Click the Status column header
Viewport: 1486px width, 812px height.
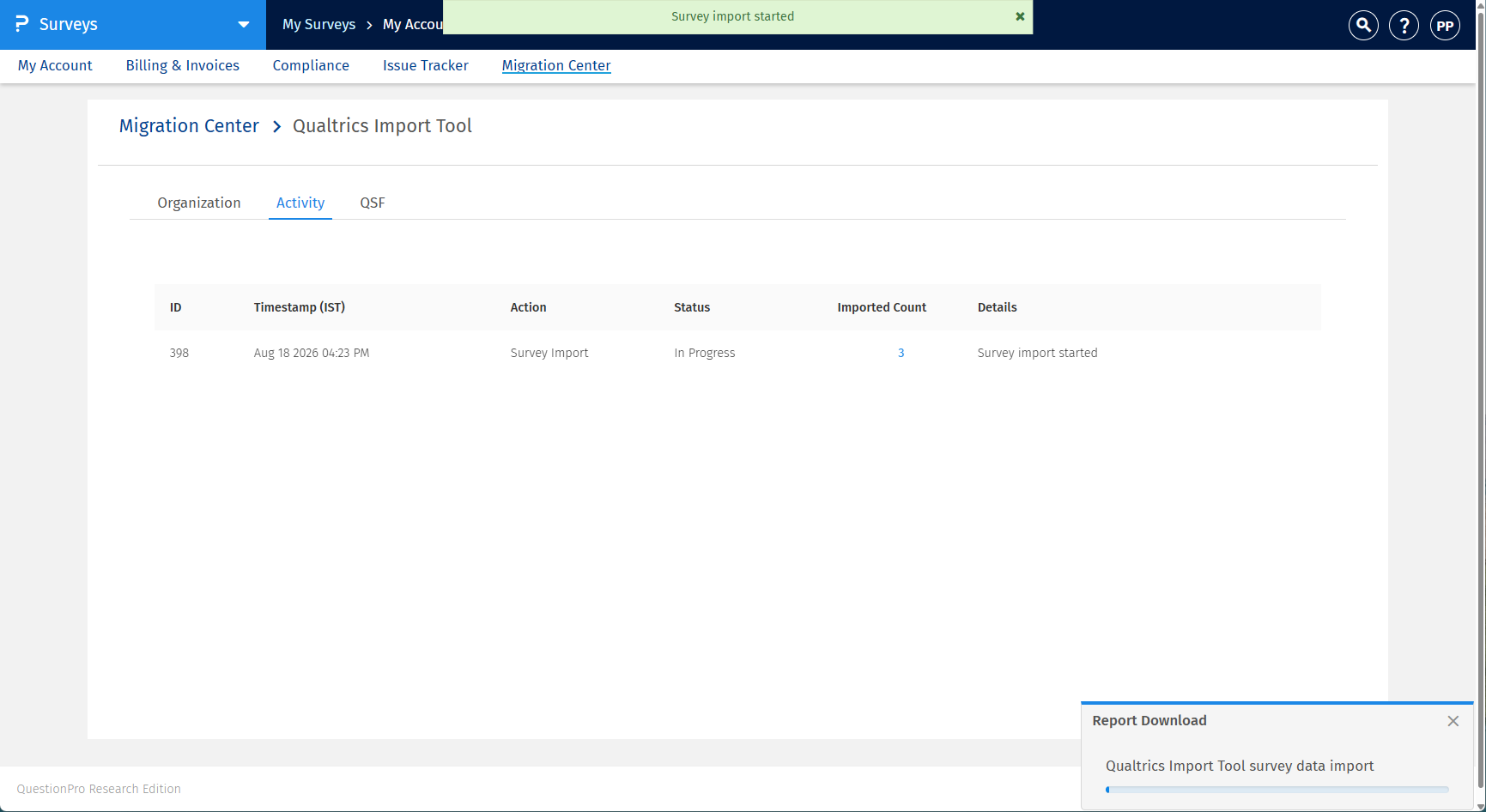coord(692,307)
